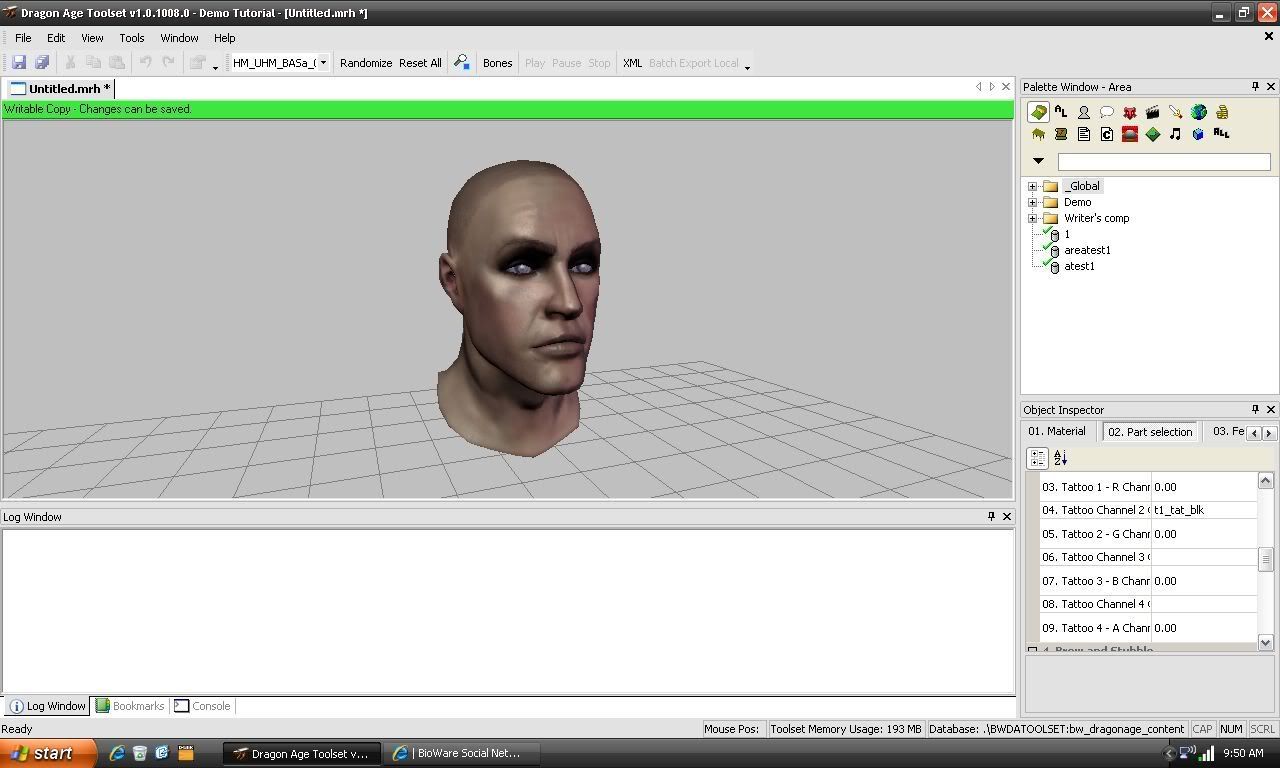
Task: Show all resources with the ALL icon
Action: coord(1221,133)
